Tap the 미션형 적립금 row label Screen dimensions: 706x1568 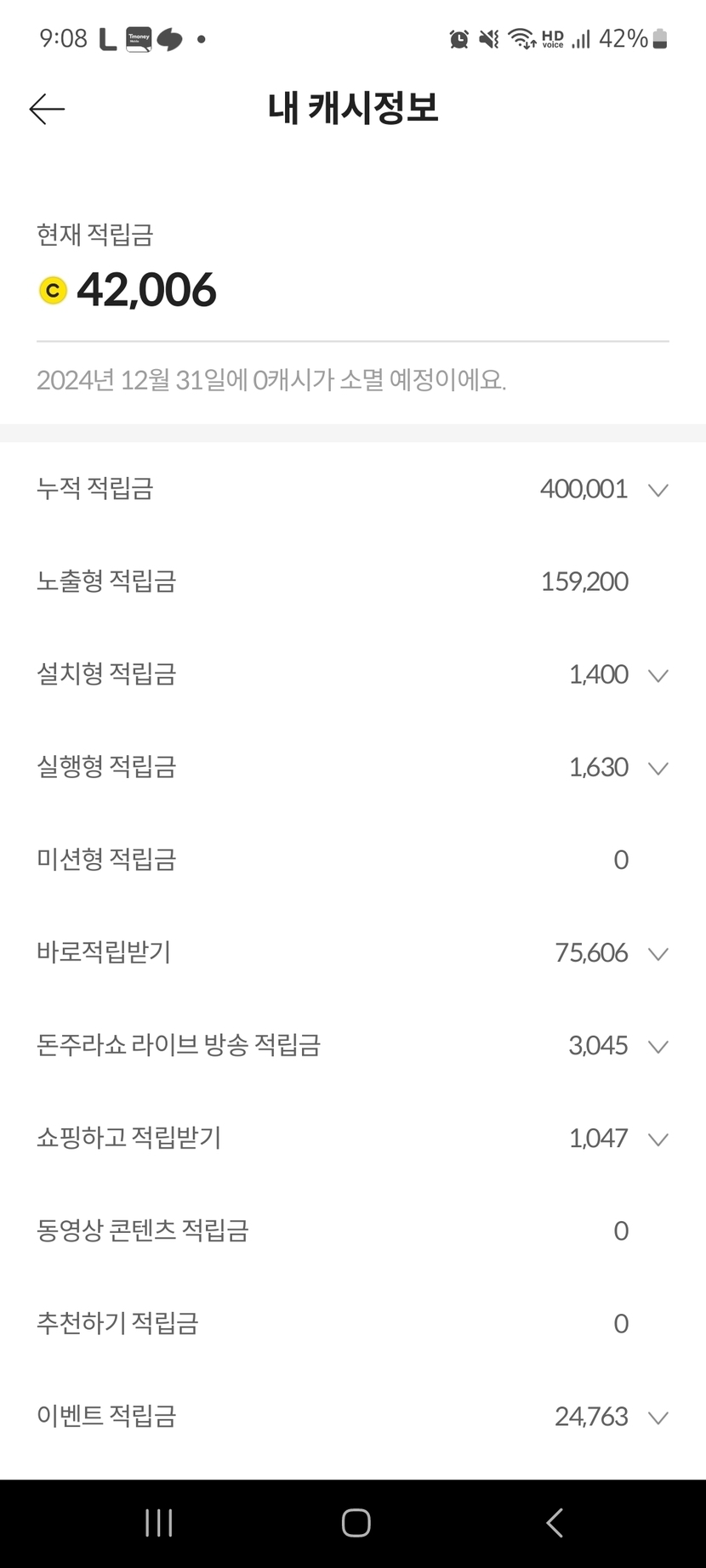coord(106,860)
